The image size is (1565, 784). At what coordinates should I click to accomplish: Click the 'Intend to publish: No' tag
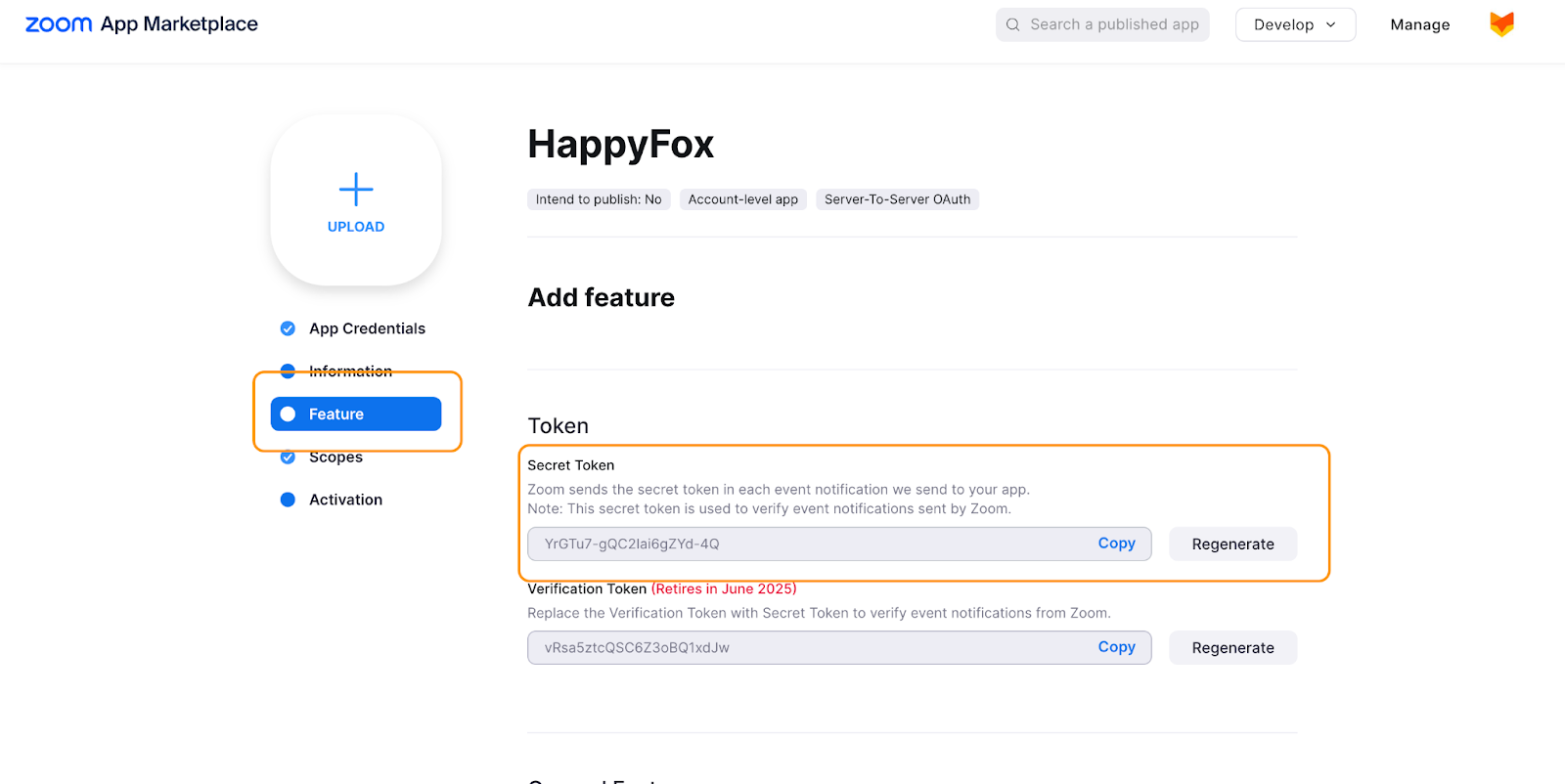coord(599,199)
